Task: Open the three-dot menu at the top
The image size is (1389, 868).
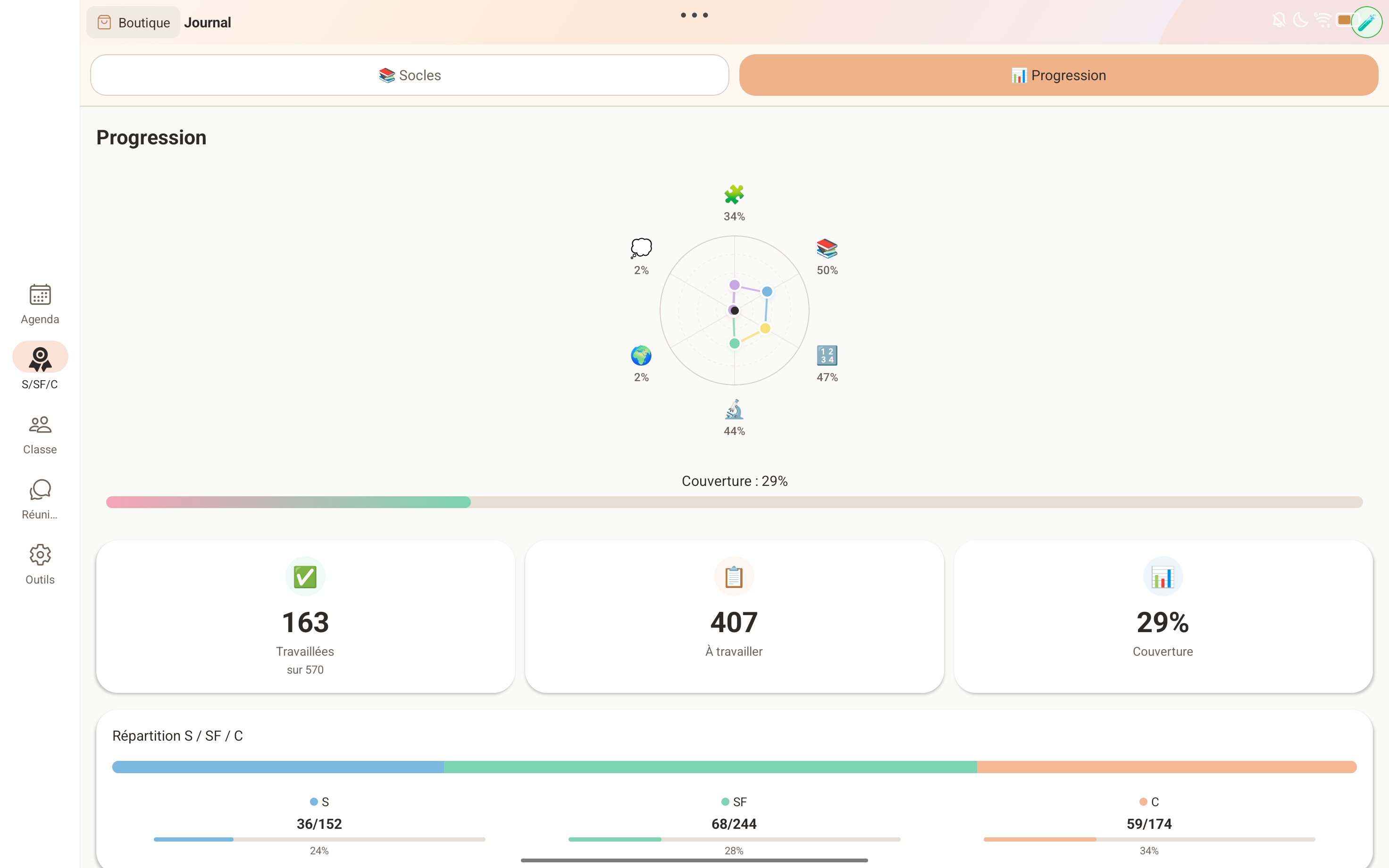Action: click(694, 15)
